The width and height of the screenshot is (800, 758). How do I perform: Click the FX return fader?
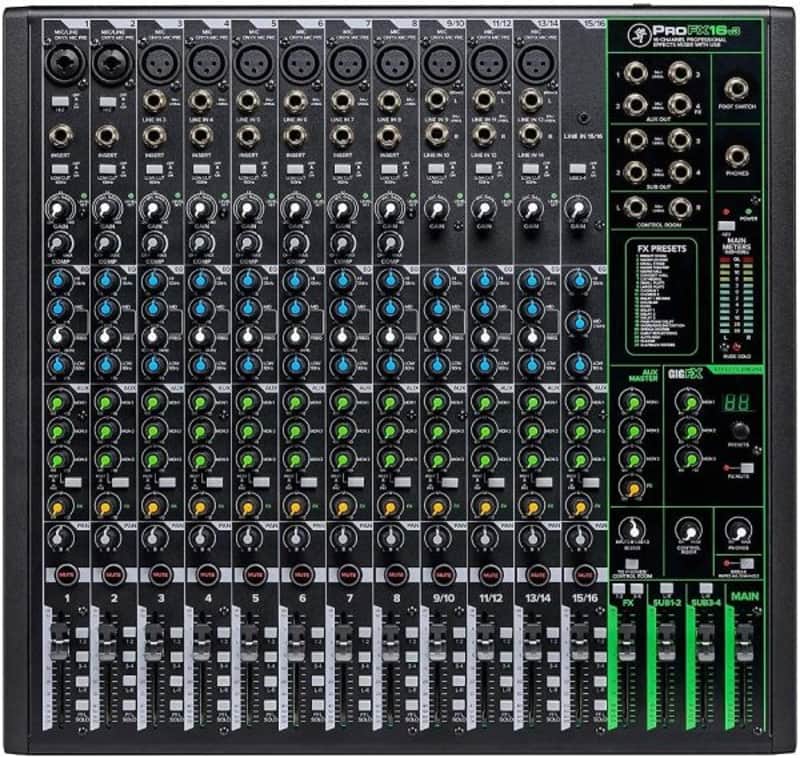(627, 642)
